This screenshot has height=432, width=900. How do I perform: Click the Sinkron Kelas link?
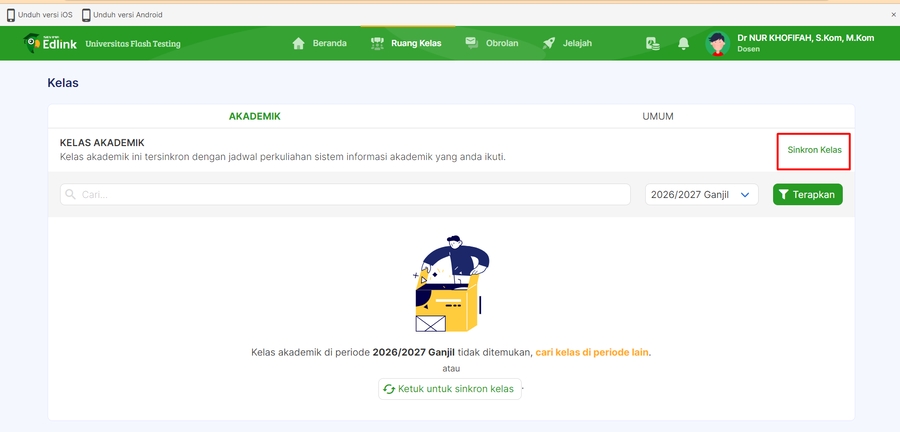click(814, 150)
